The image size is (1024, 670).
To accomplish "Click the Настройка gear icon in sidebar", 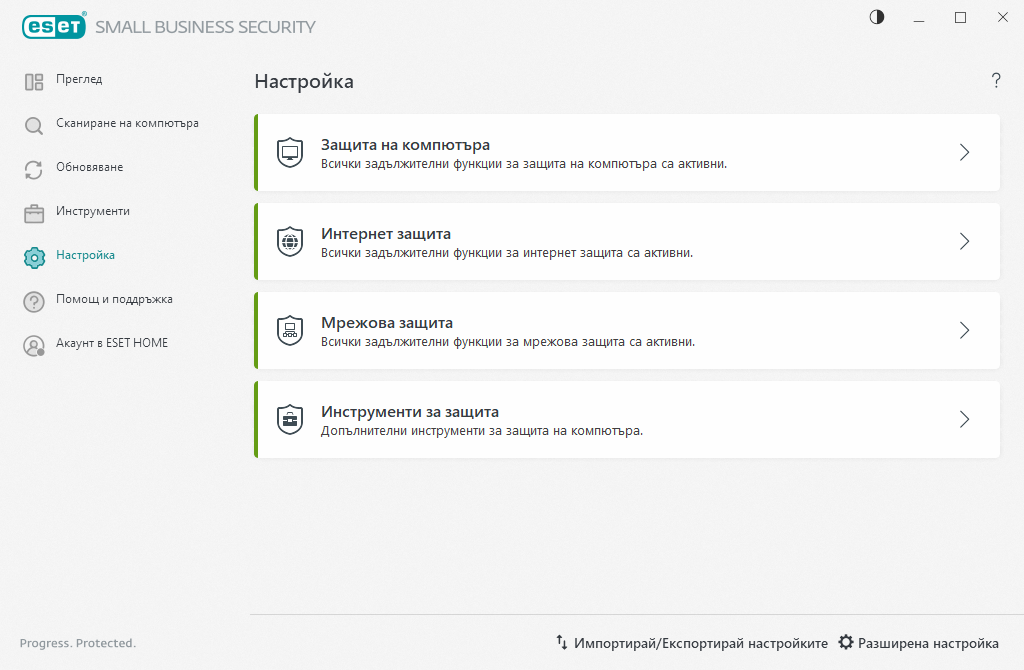I will (x=34, y=257).
